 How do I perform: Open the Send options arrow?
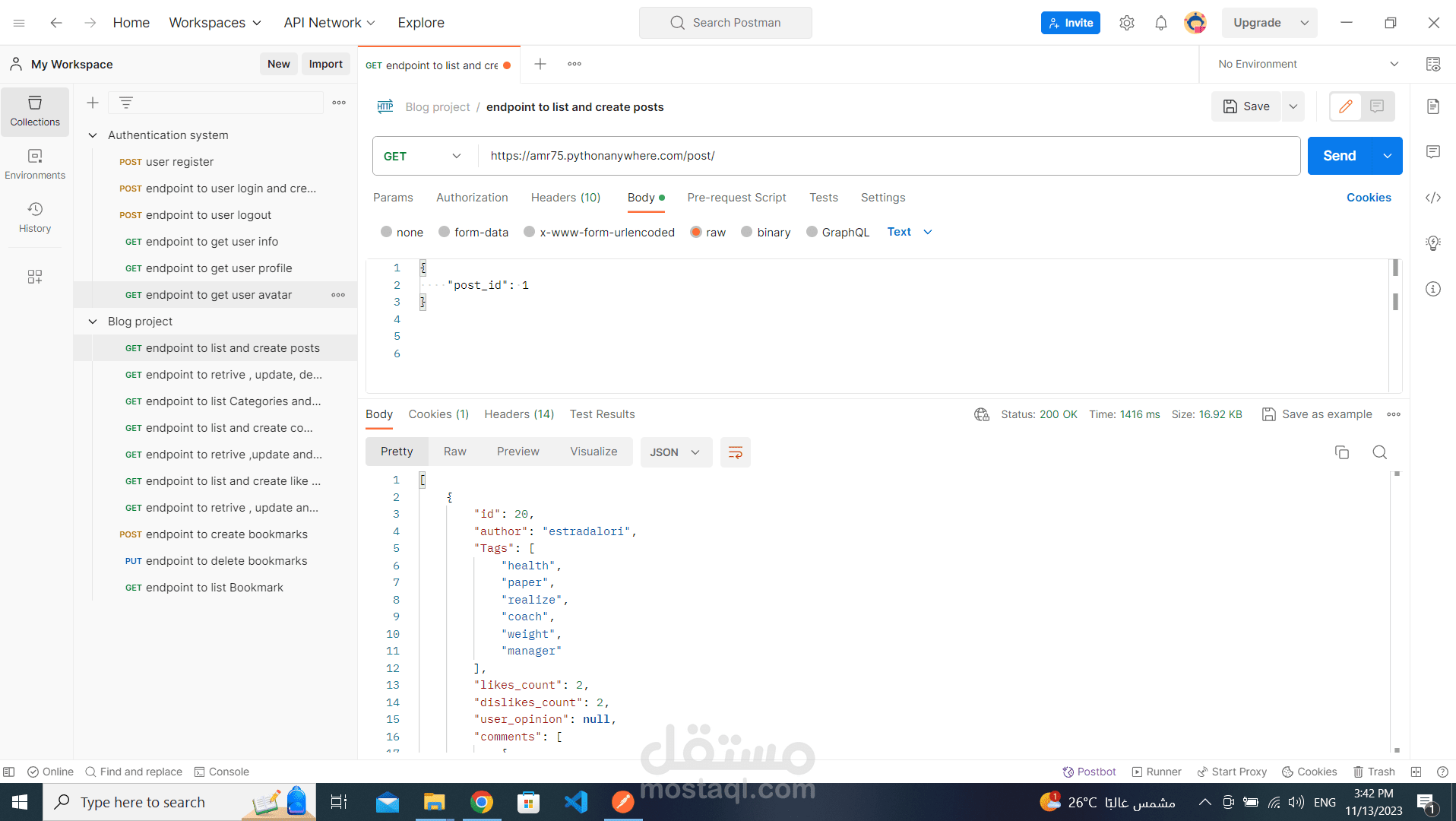(1388, 156)
